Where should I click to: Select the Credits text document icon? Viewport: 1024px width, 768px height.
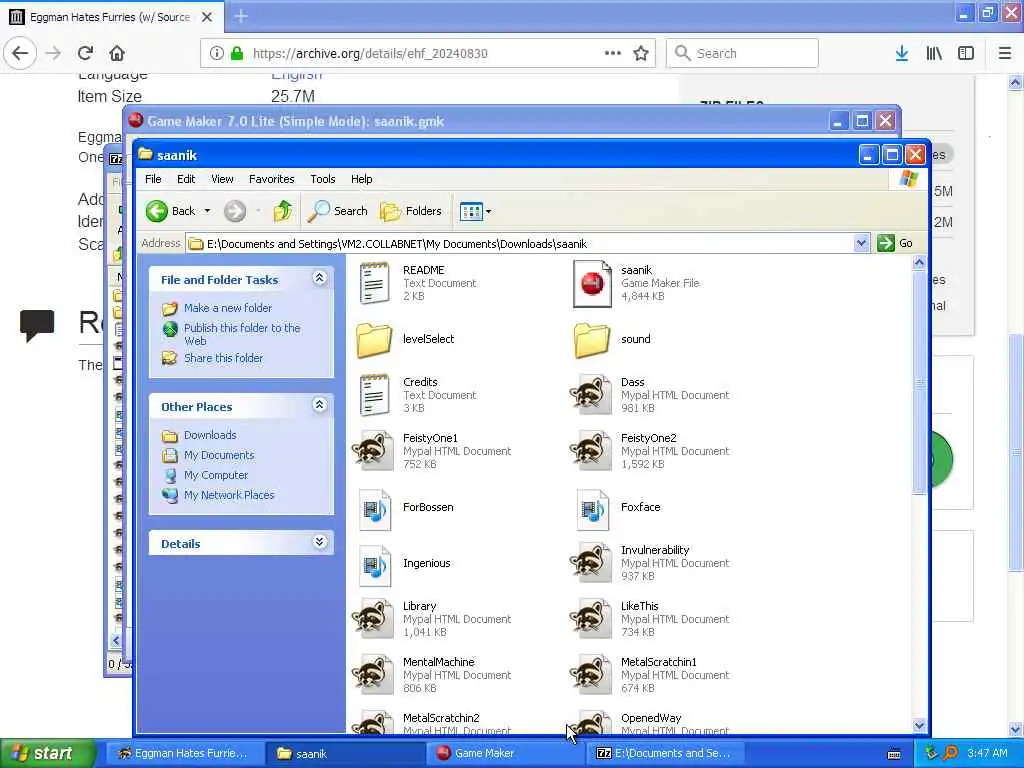374,394
